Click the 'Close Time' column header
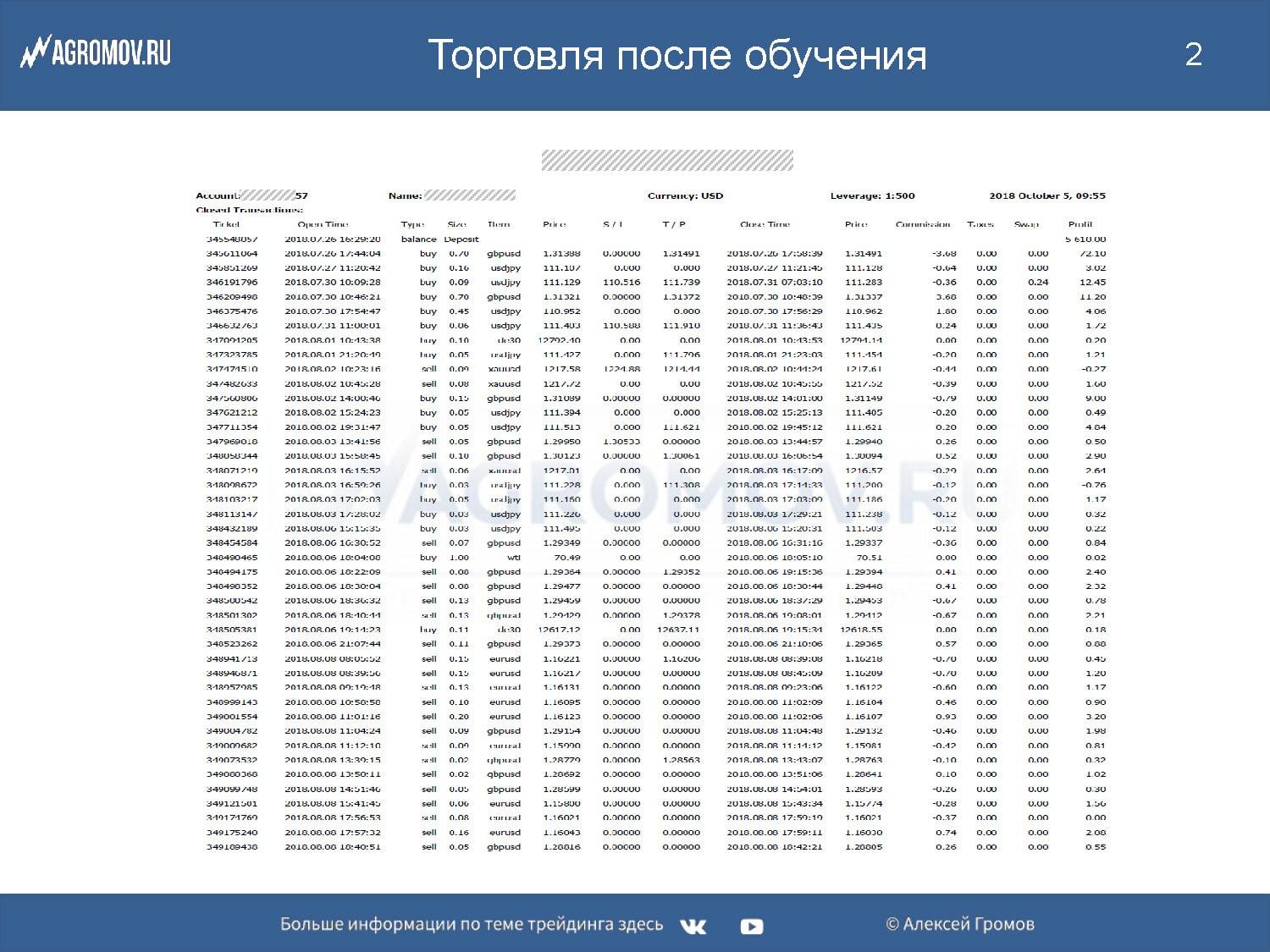This screenshot has width=1270, height=952. point(765,224)
